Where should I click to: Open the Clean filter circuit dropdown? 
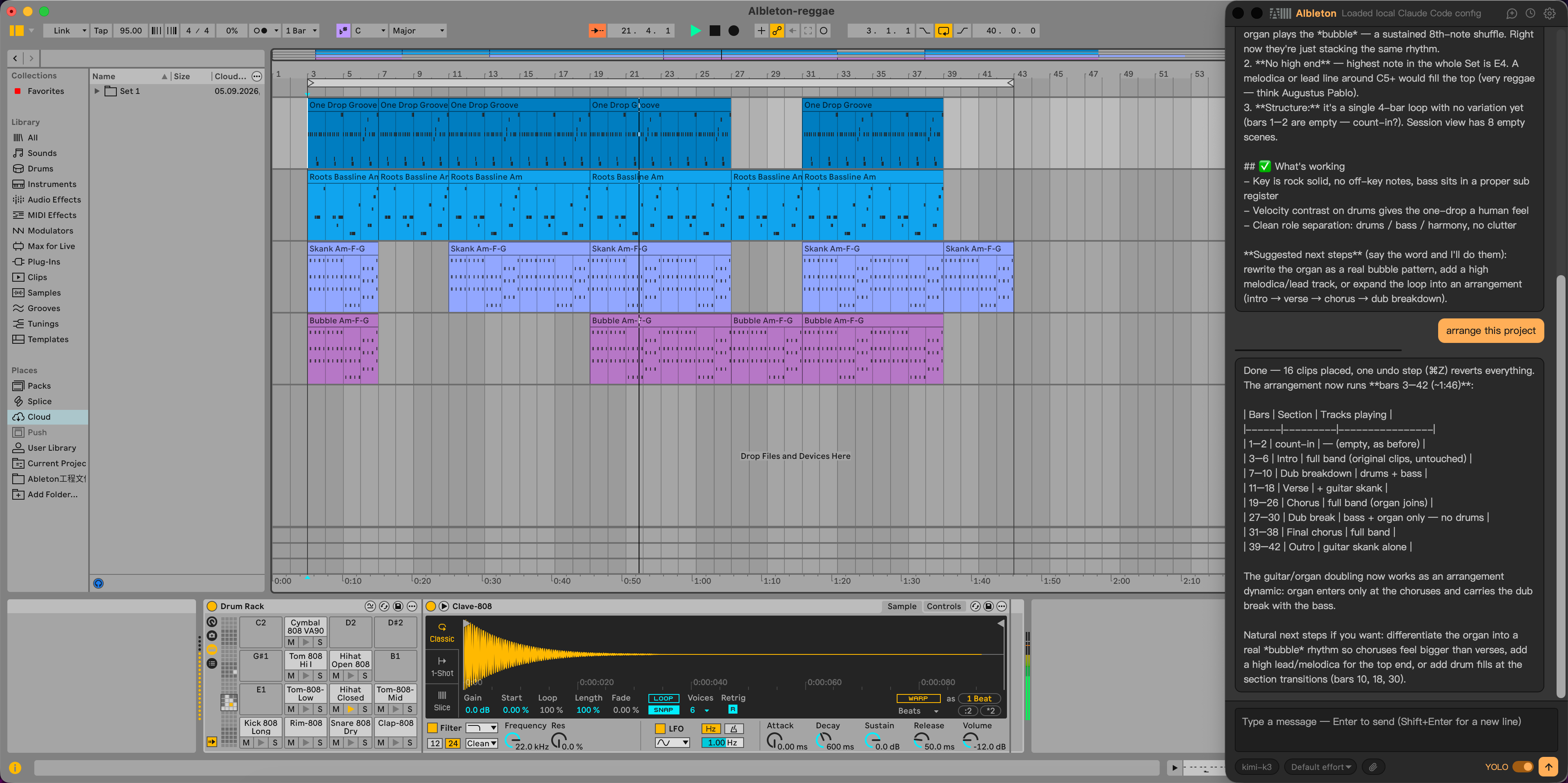[x=481, y=743]
